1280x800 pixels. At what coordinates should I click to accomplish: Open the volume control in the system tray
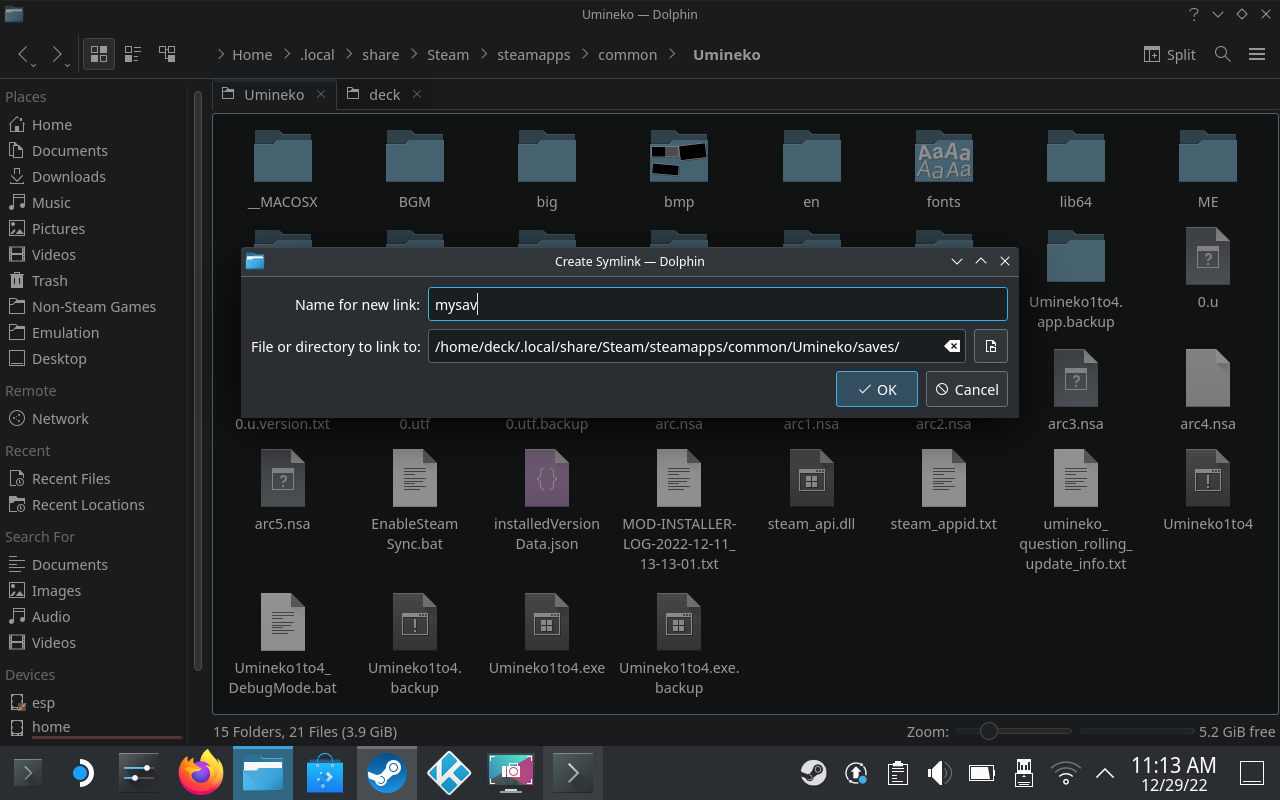click(x=939, y=772)
